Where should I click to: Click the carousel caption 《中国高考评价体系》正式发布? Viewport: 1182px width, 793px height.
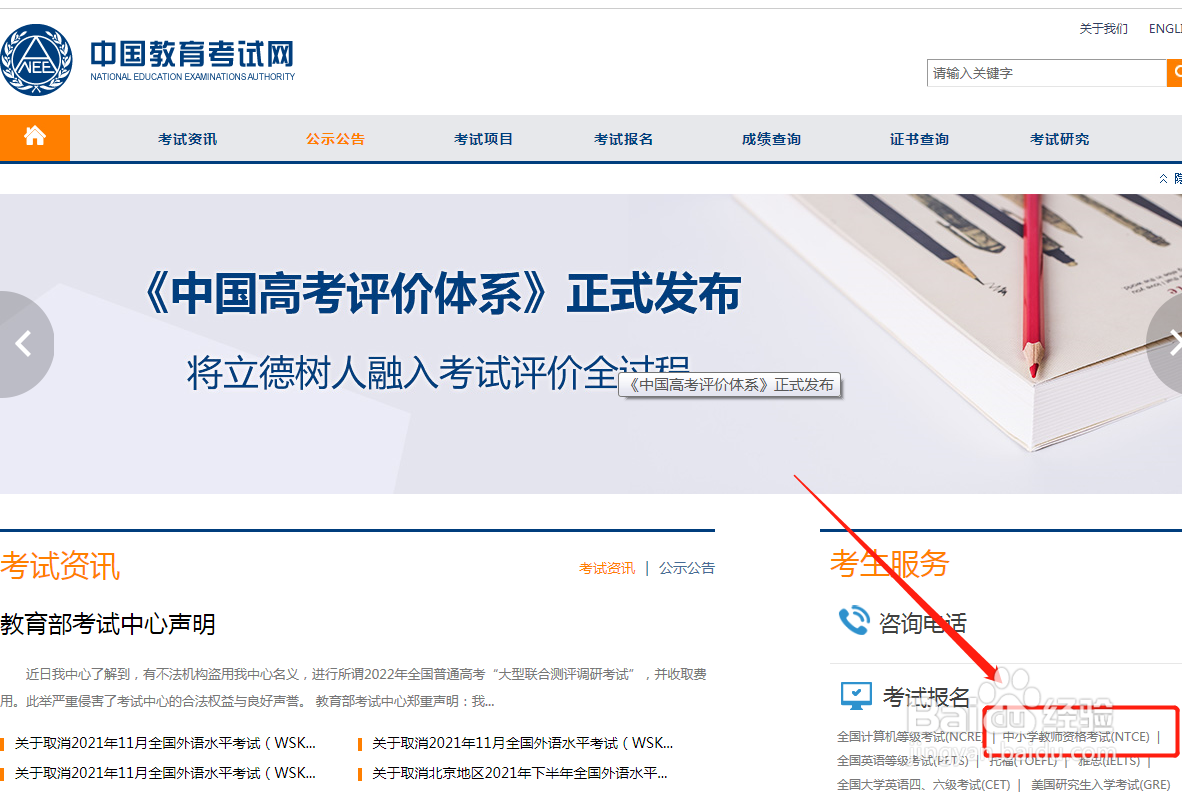(729, 384)
